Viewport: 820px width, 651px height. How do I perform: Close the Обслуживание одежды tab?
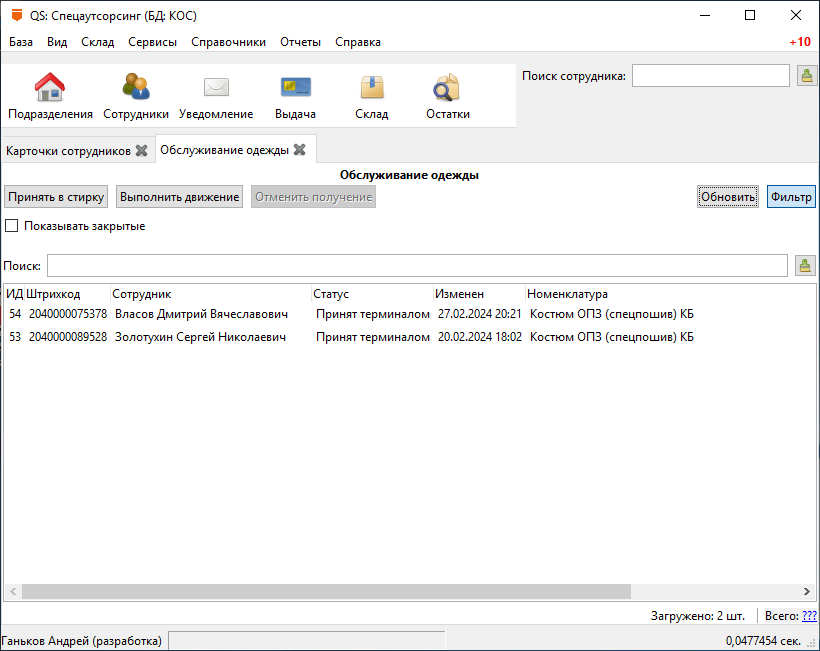pos(299,150)
